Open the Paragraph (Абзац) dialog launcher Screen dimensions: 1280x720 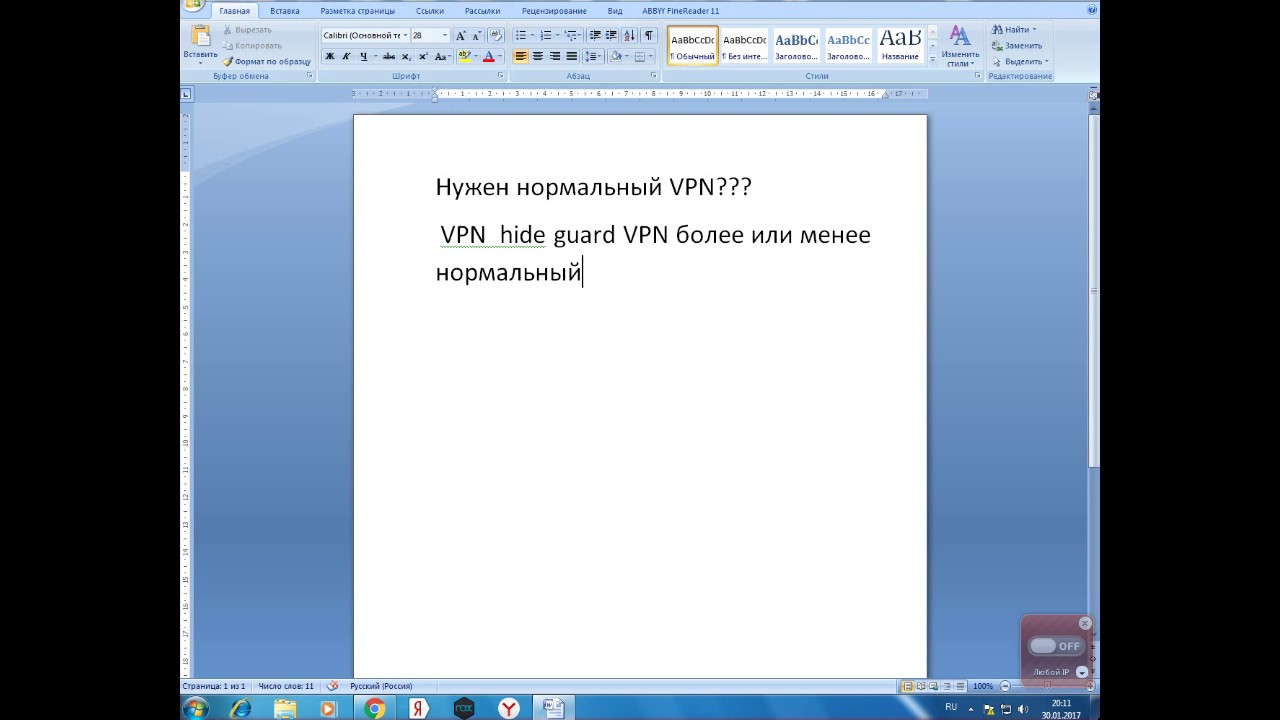point(654,76)
